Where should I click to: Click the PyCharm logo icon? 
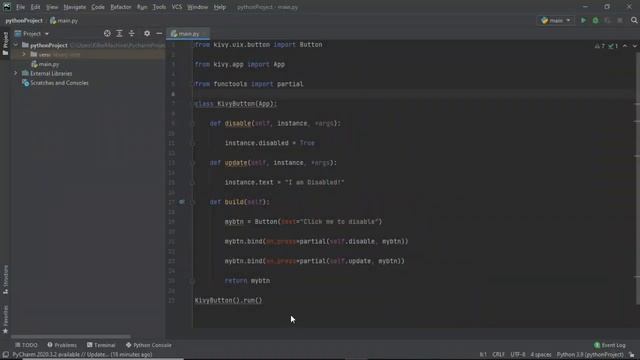[7, 7]
